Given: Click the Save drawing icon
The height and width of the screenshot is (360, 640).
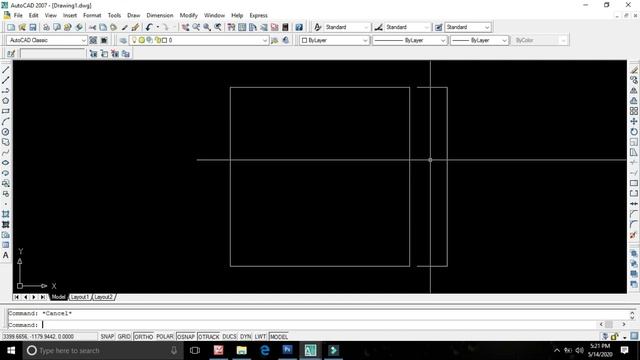Looking at the screenshot, I should (x=33, y=27).
